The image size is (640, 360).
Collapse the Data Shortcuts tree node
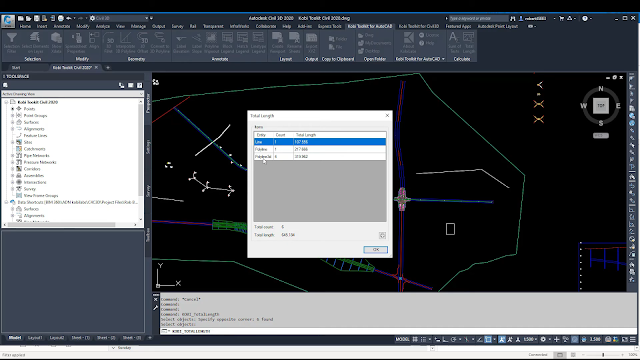coord(6,202)
